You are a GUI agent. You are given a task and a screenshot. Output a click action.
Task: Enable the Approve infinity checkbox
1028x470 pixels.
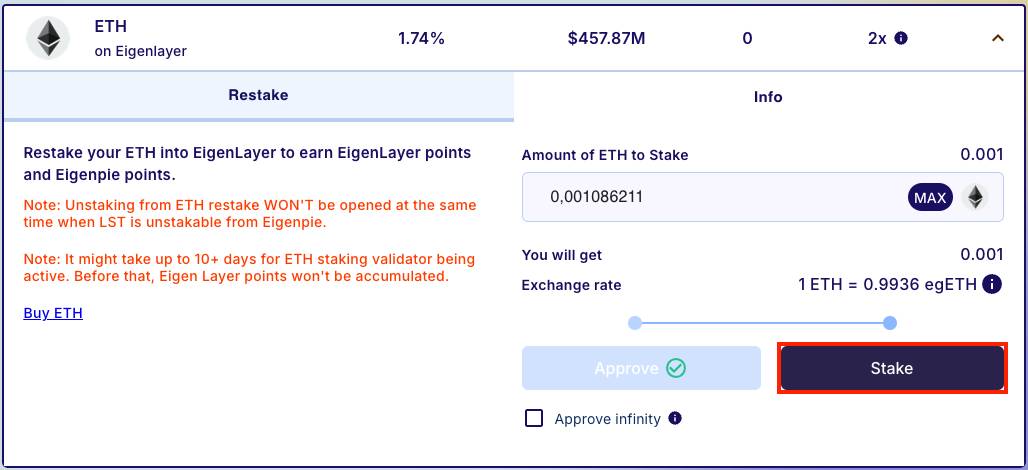point(534,418)
